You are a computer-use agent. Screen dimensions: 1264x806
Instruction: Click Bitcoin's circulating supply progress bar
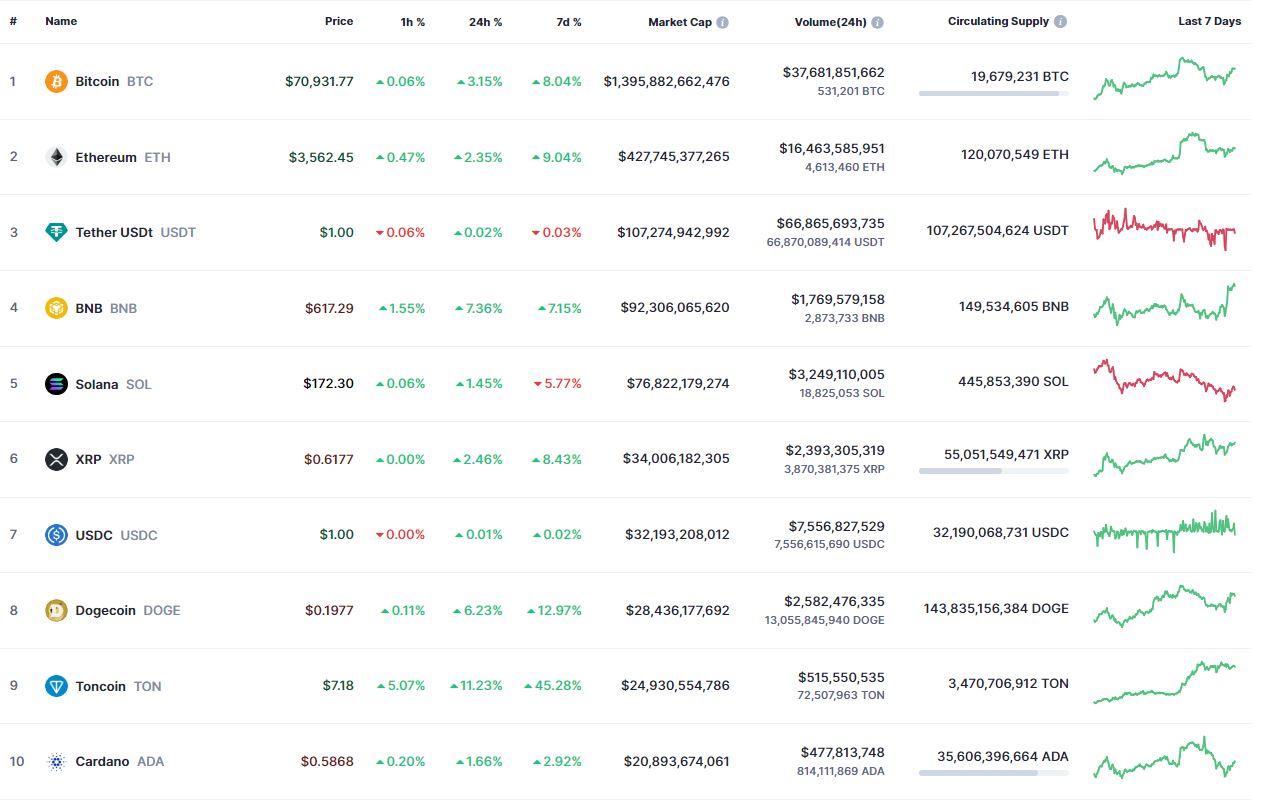(x=994, y=94)
